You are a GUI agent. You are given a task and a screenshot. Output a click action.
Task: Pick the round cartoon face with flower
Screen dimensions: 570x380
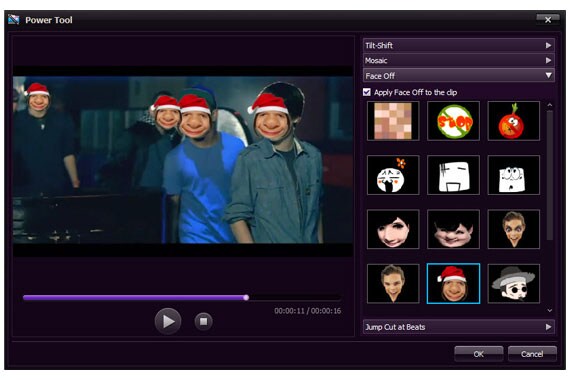[x=393, y=175]
